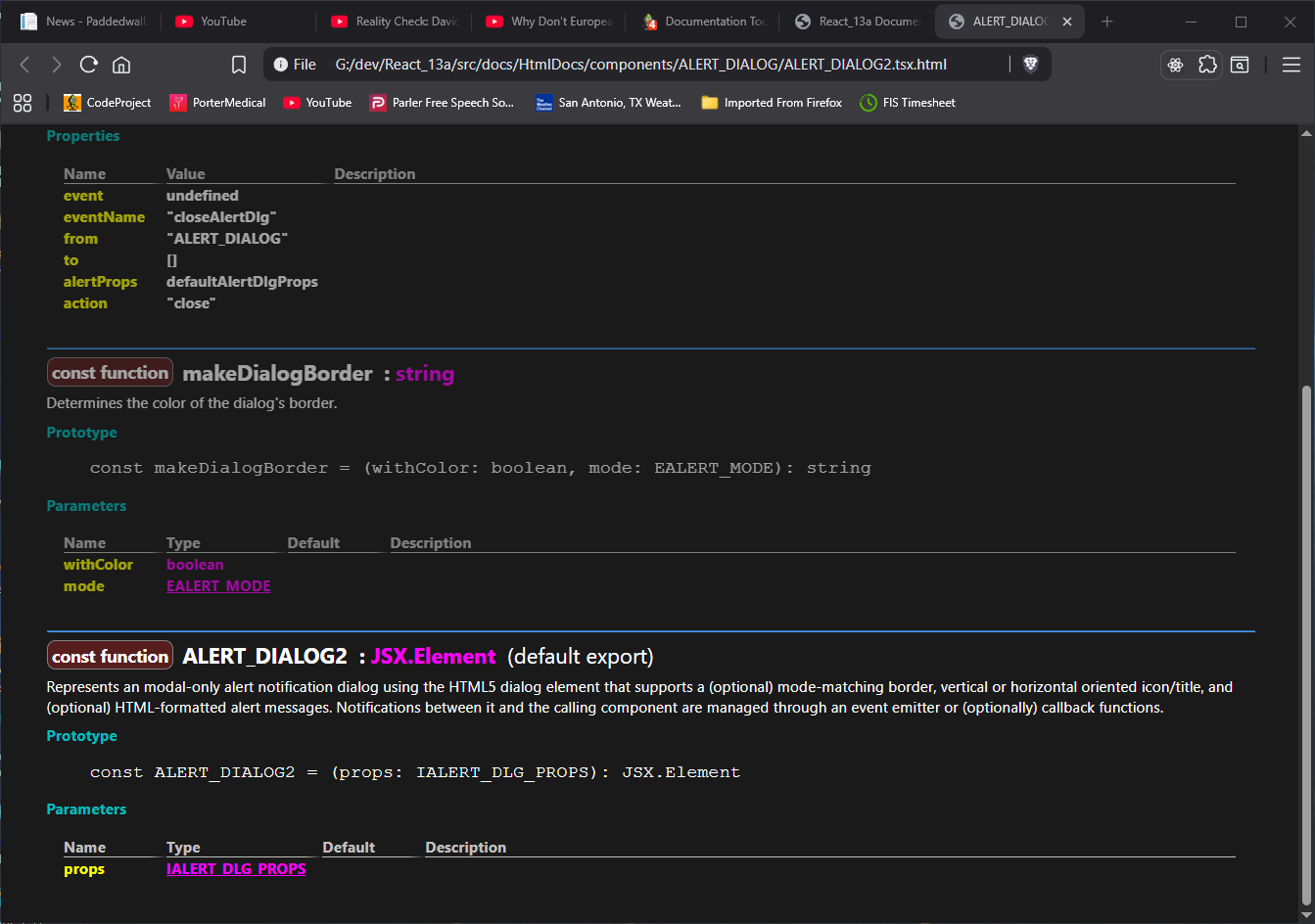
Task: Click the undefined event value
Action: (202, 196)
